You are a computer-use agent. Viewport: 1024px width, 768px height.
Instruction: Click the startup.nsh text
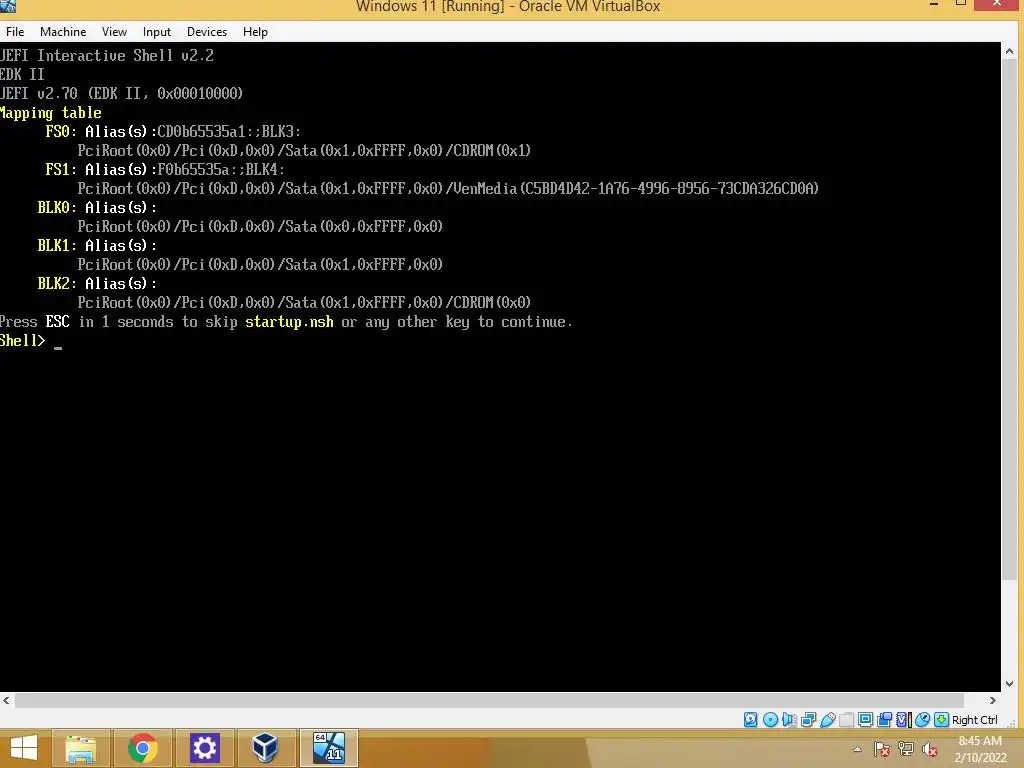(289, 321)
